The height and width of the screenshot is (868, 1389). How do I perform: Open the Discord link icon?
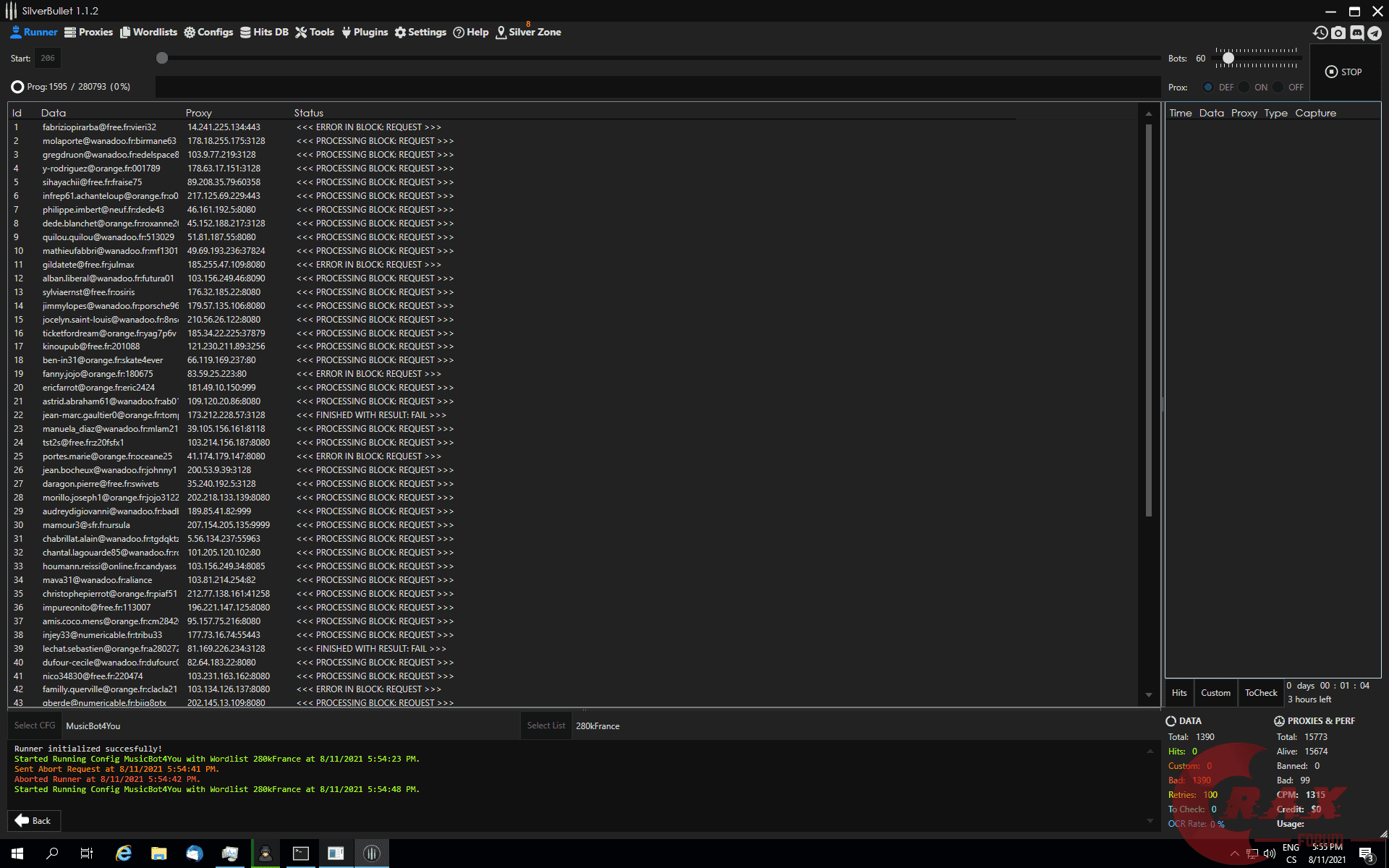(1356, 33)
